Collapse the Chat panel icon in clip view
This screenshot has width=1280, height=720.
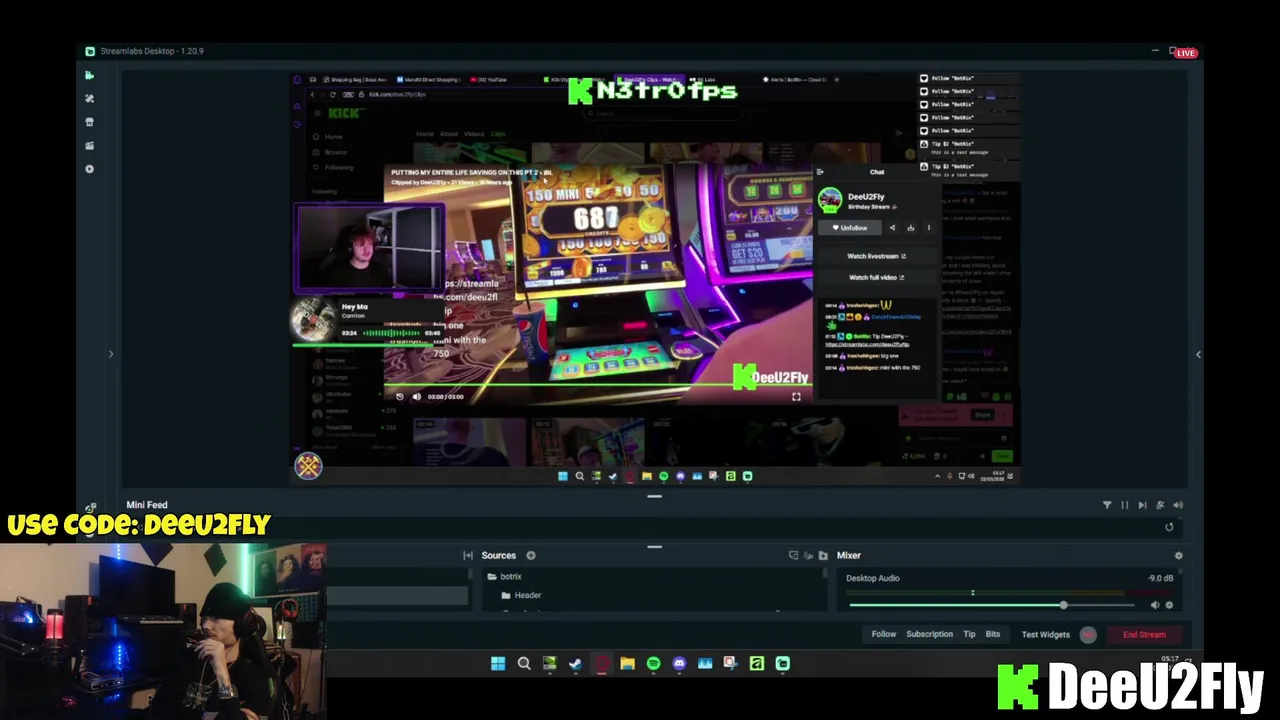tap(820, 172)
